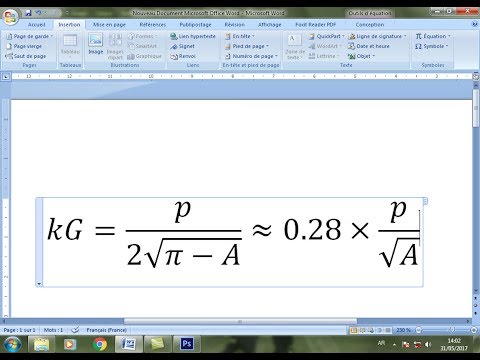Zoom out with minus button
The image size is (480, 360).
(x=418, y=330)
